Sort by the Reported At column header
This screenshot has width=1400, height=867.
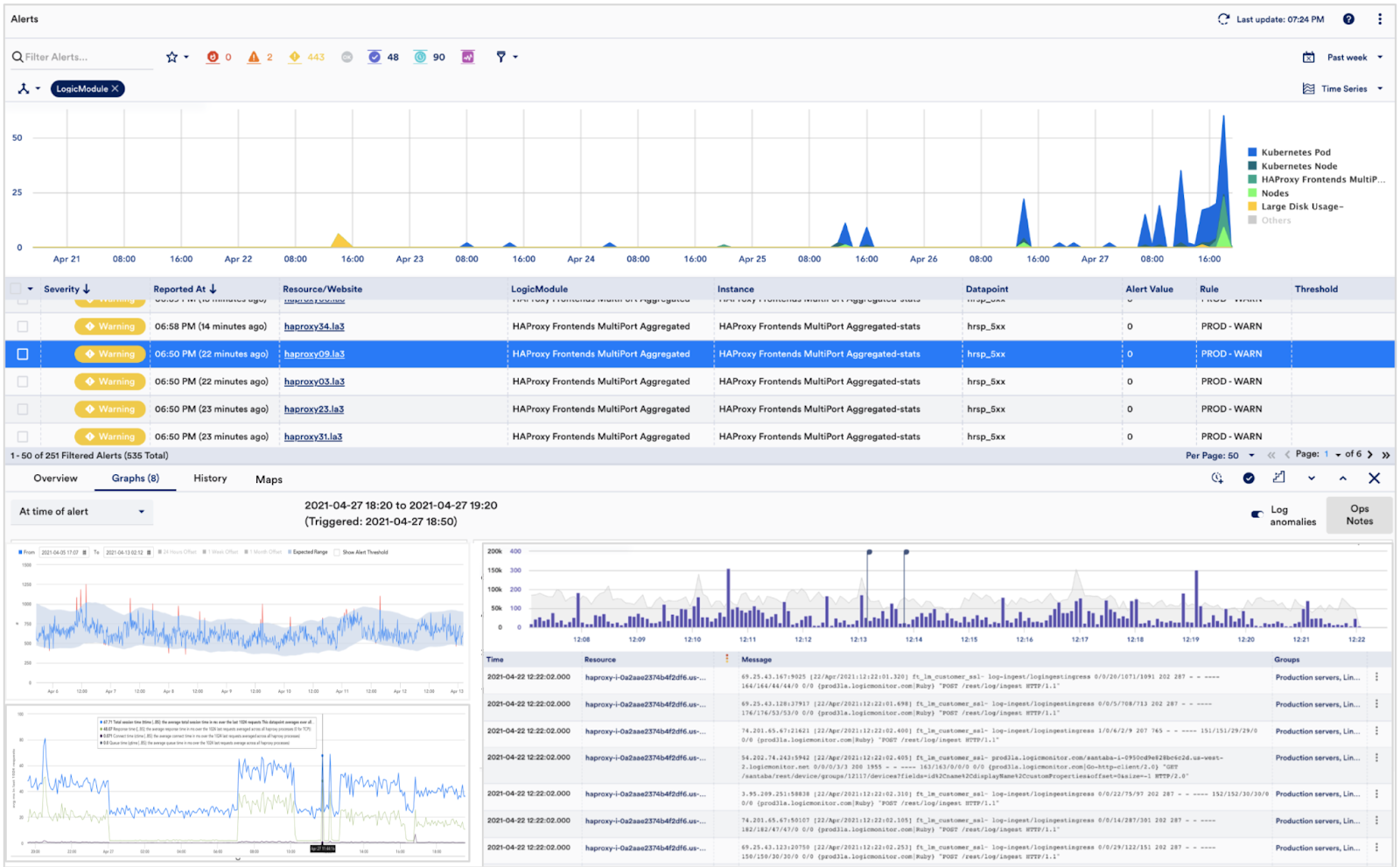[185, 289]
